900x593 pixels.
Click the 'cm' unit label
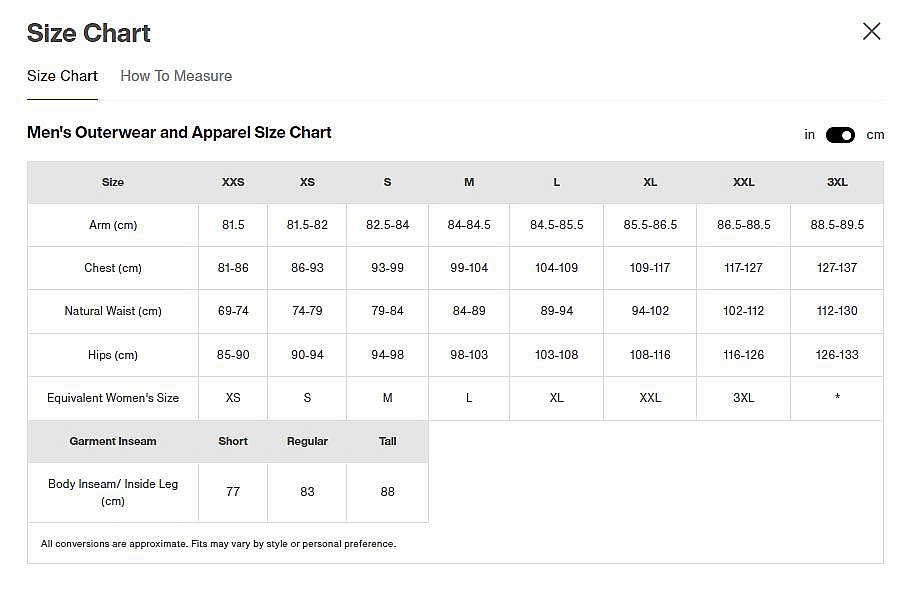(875, 135)
